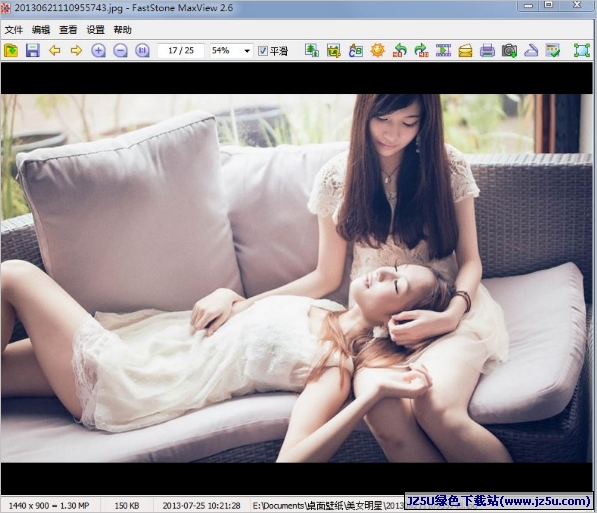The height and width of the screenshot is (513, 597).
Task: Show actual size 1:1 icon
Action: tap(142, 50)
